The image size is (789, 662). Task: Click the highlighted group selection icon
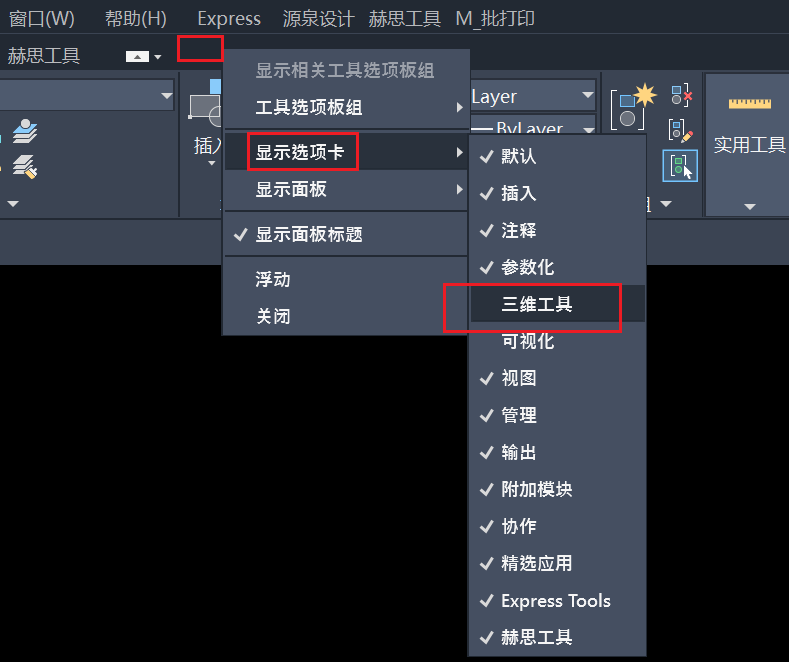coord(680,166)
